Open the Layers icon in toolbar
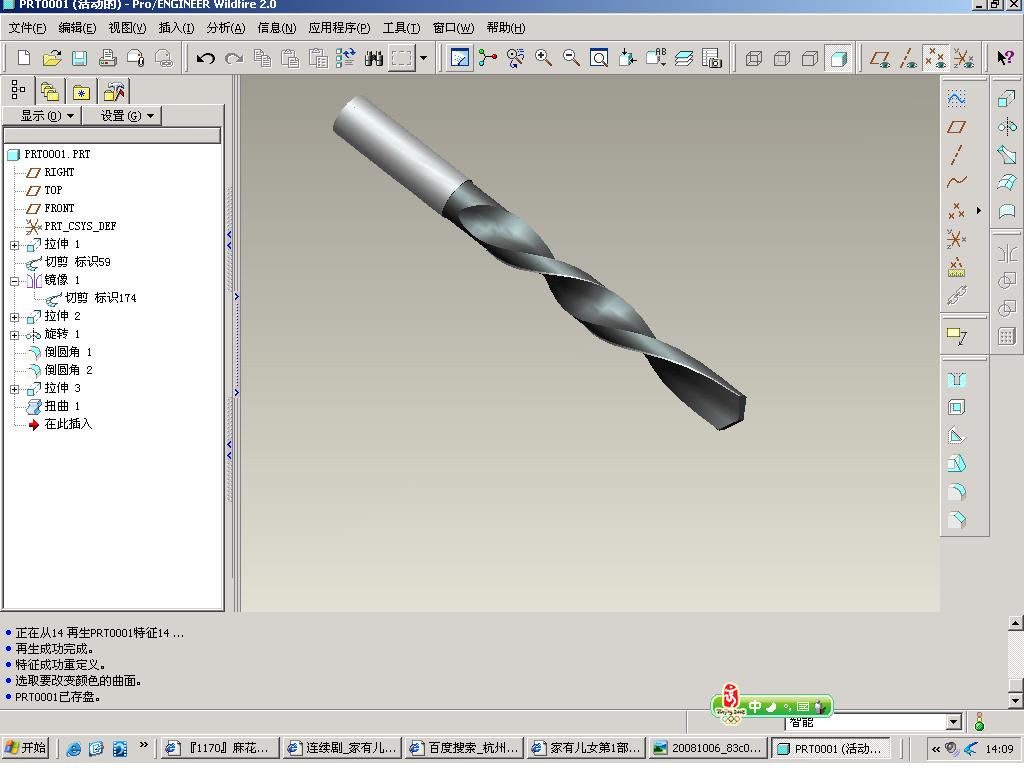This screenshot has width=1024, height=768. (684, 58)
